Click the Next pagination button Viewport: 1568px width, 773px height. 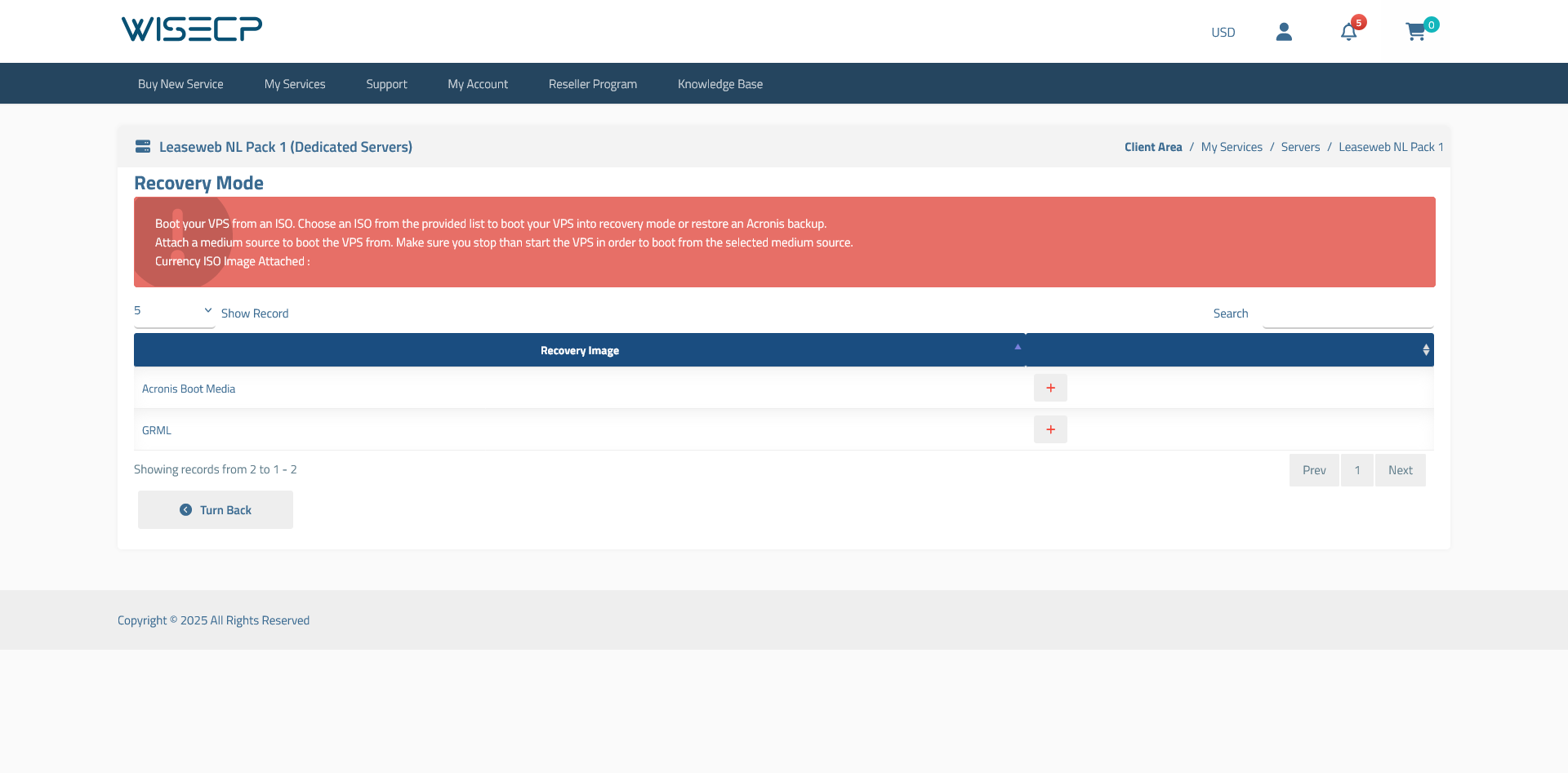(1400, 470)
